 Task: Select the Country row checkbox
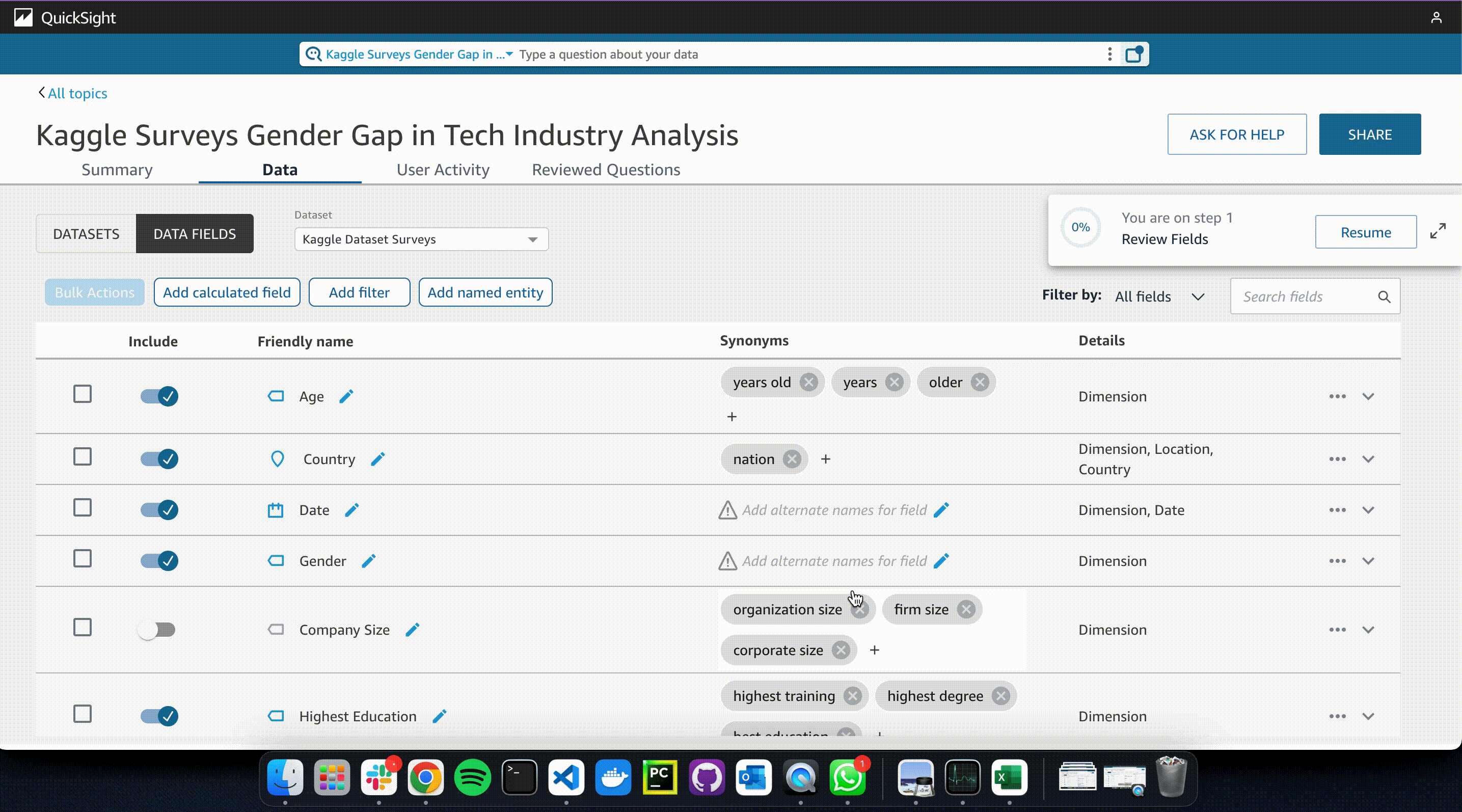pyautogui.click(x=83, y=456)
